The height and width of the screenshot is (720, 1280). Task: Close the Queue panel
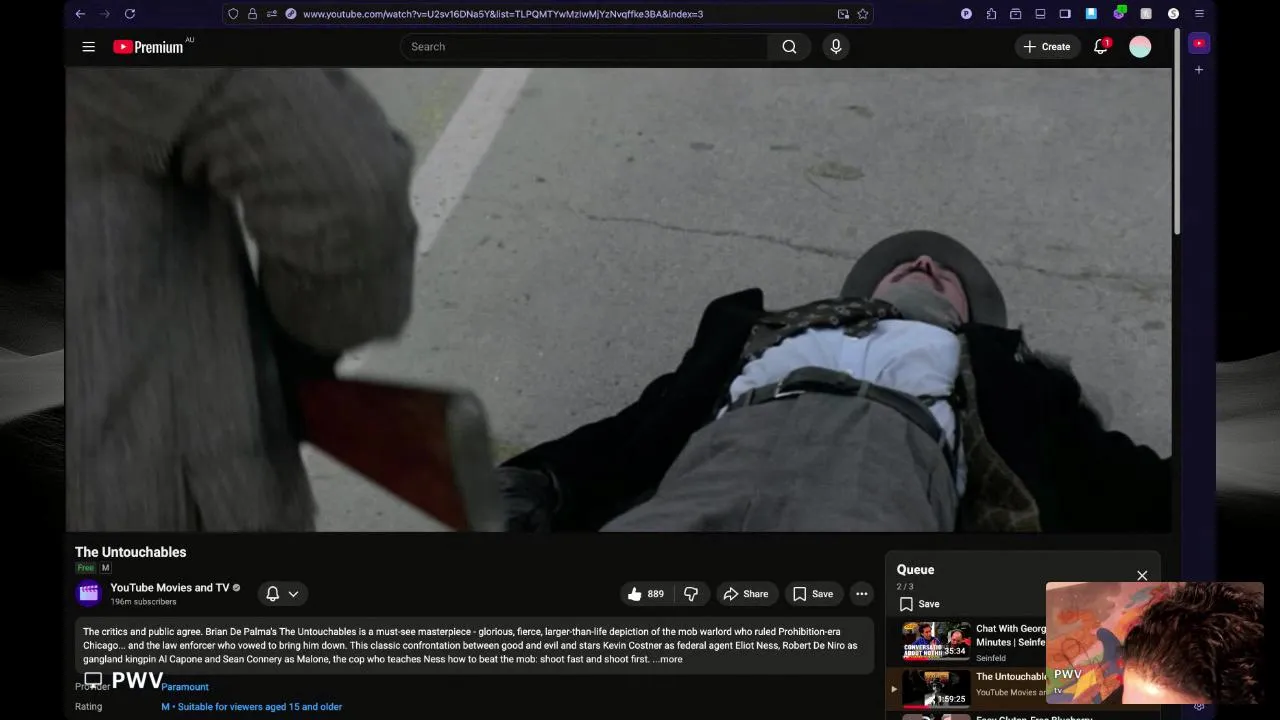click(1142, 576)
